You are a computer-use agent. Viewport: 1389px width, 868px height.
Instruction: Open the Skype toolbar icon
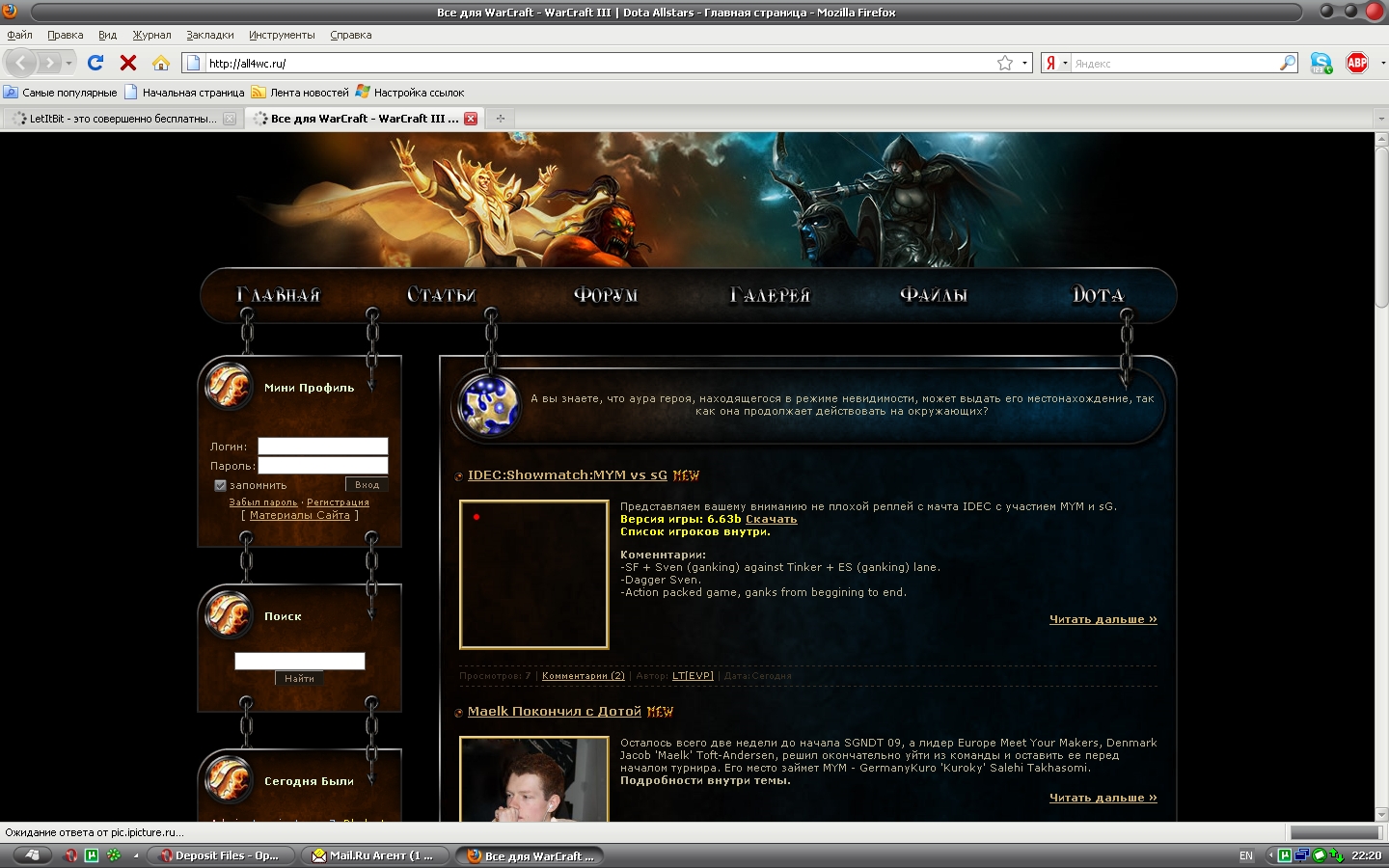pyautogui.click(x=1321, y=63)
